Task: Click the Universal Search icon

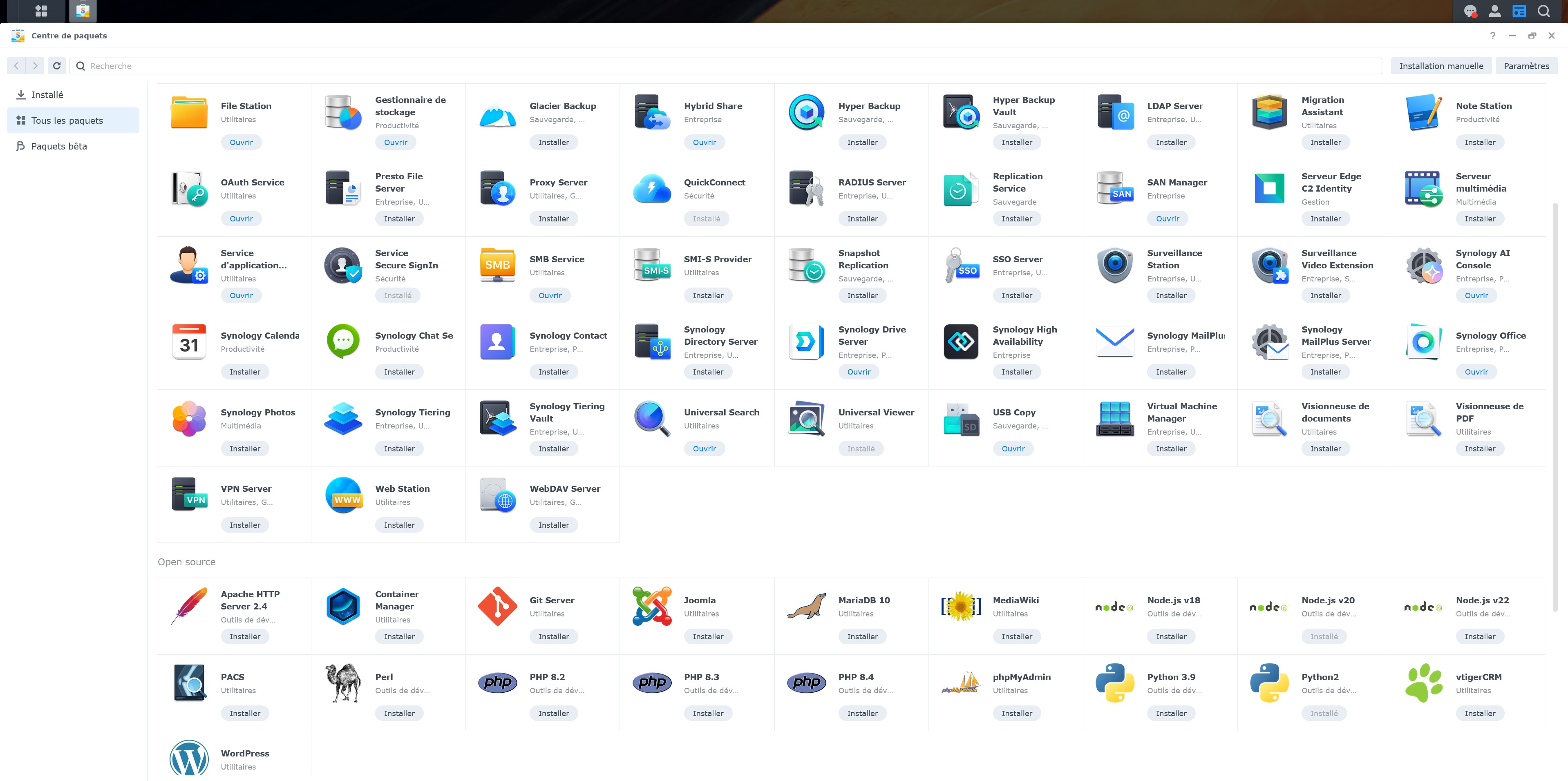Action: [x=652, y=418]
